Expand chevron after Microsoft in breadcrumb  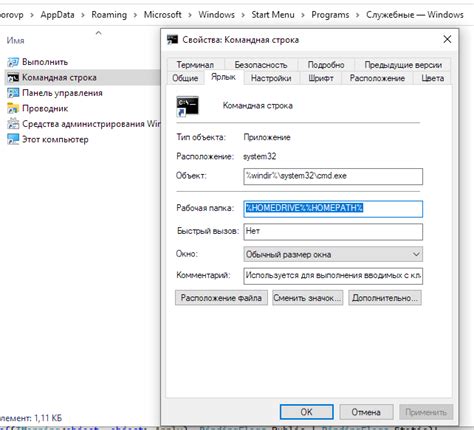pos(190,15)
